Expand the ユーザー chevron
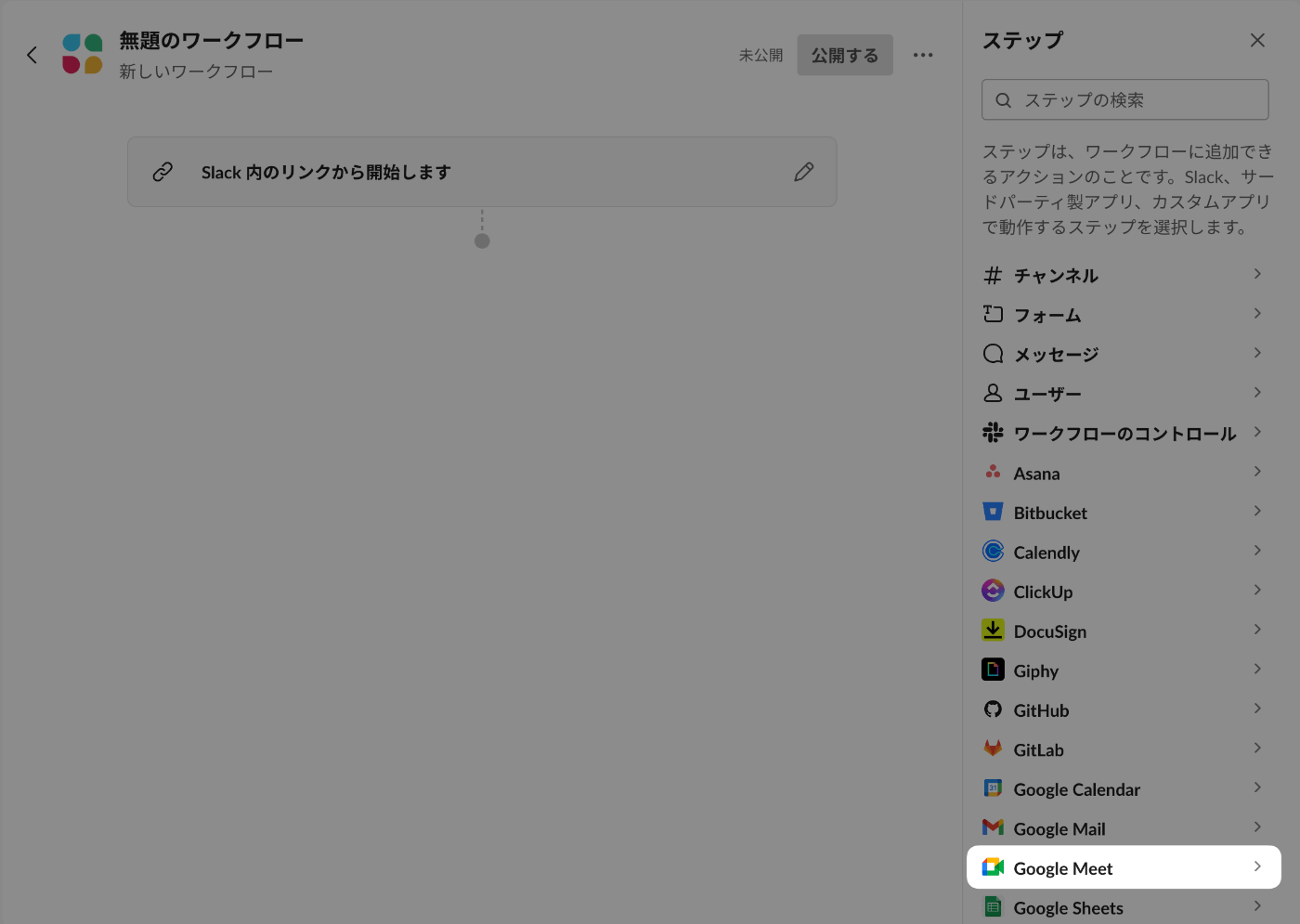This screenshot has width=1300, height=924. 1257,392
